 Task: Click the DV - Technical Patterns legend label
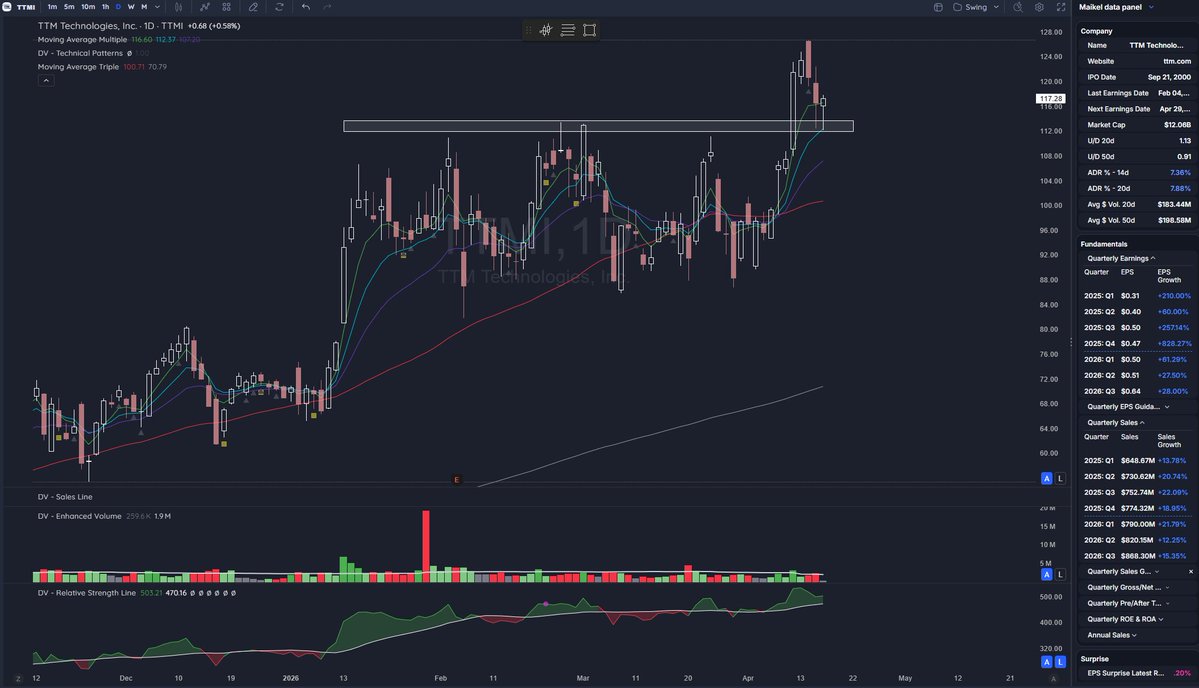click(80, 54)
